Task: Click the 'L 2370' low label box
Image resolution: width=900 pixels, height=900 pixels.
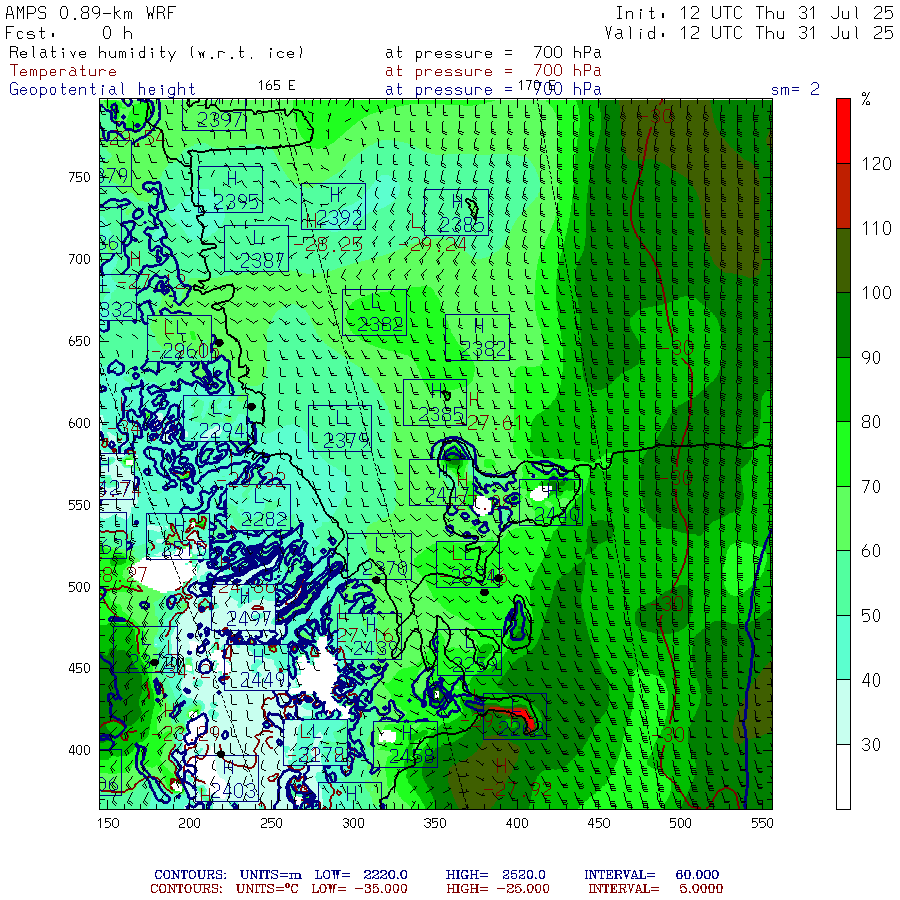Action: [379, 557]
